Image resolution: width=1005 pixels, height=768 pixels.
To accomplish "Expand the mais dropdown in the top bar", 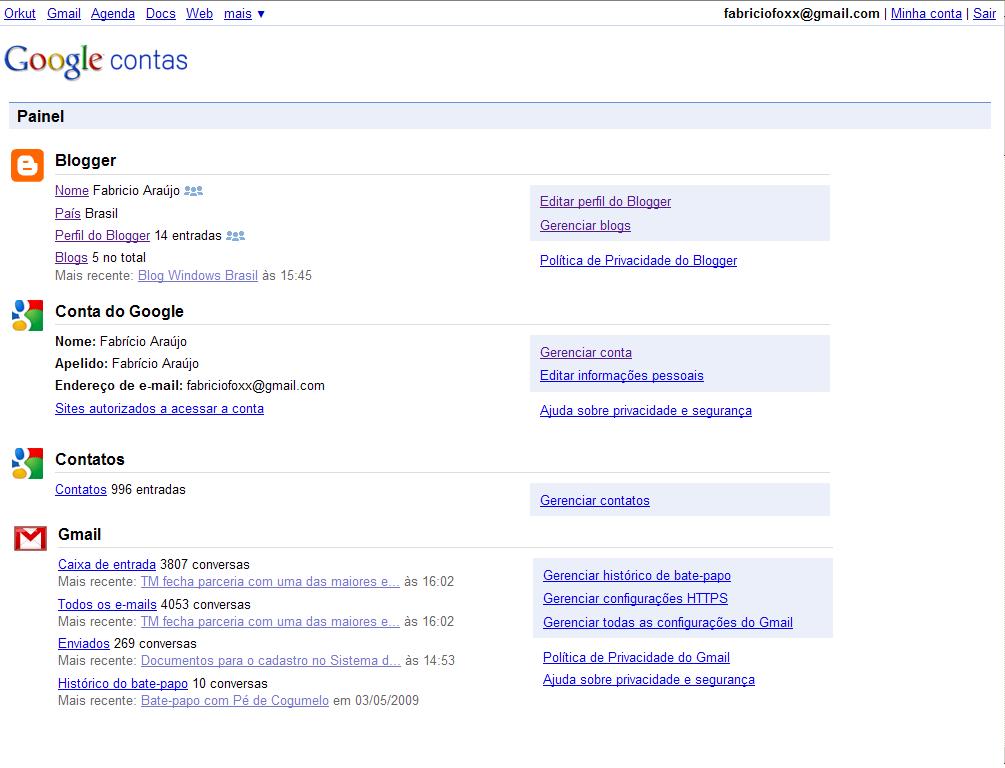I will 244,13.
